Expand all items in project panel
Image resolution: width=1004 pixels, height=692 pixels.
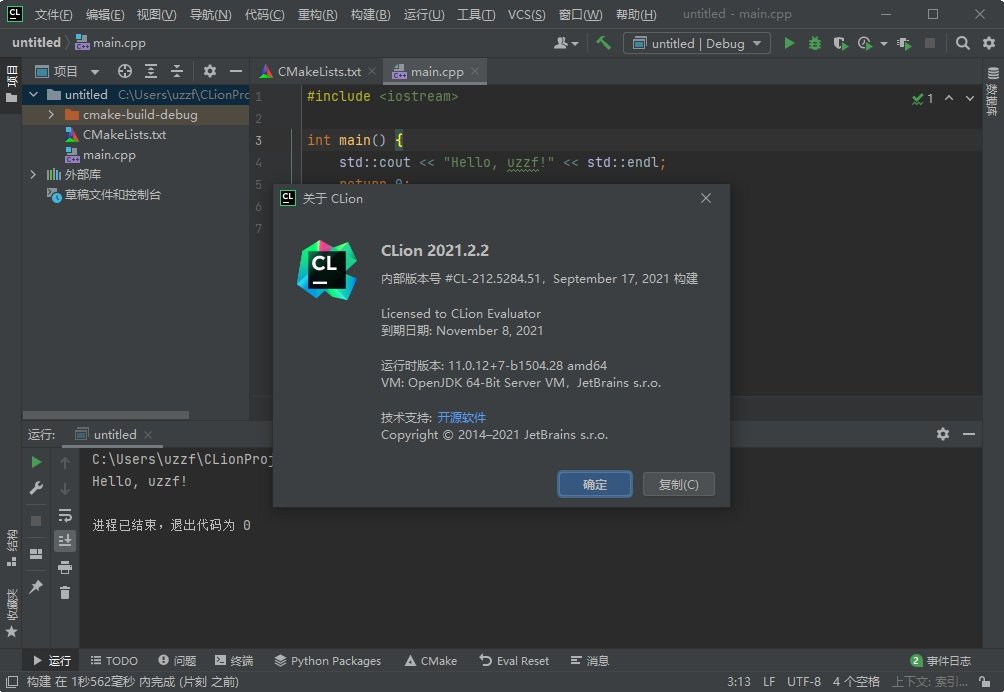[x=151, y=71]
